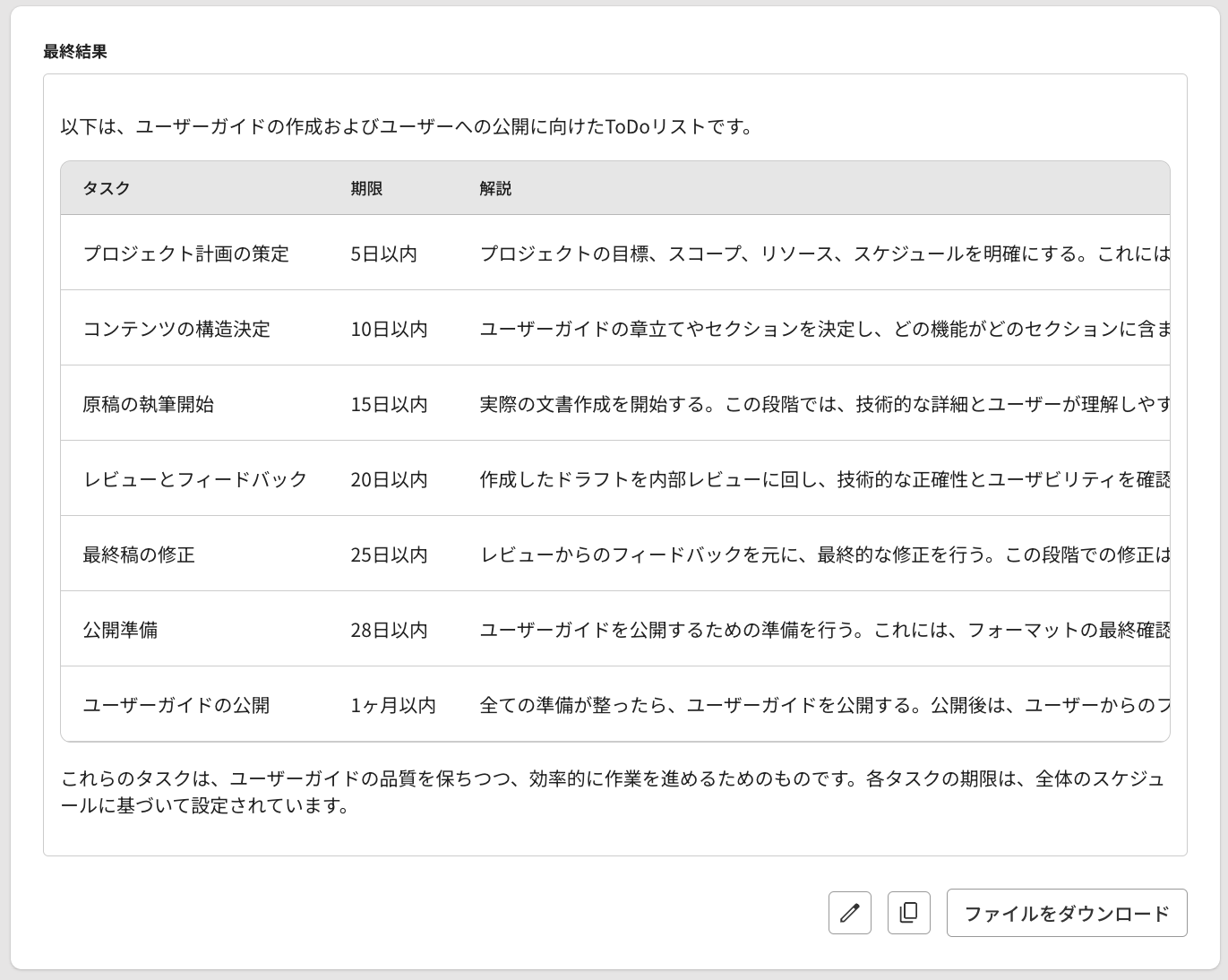Click the pencil edit icon
This screenshot has height=980, width=1228.
[x=849, y=913]
